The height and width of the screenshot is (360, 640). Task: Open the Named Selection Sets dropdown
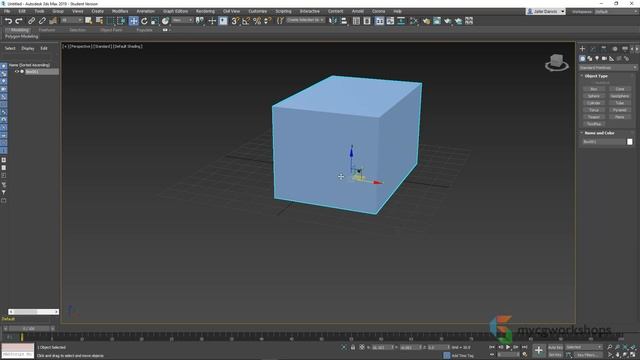305,20
